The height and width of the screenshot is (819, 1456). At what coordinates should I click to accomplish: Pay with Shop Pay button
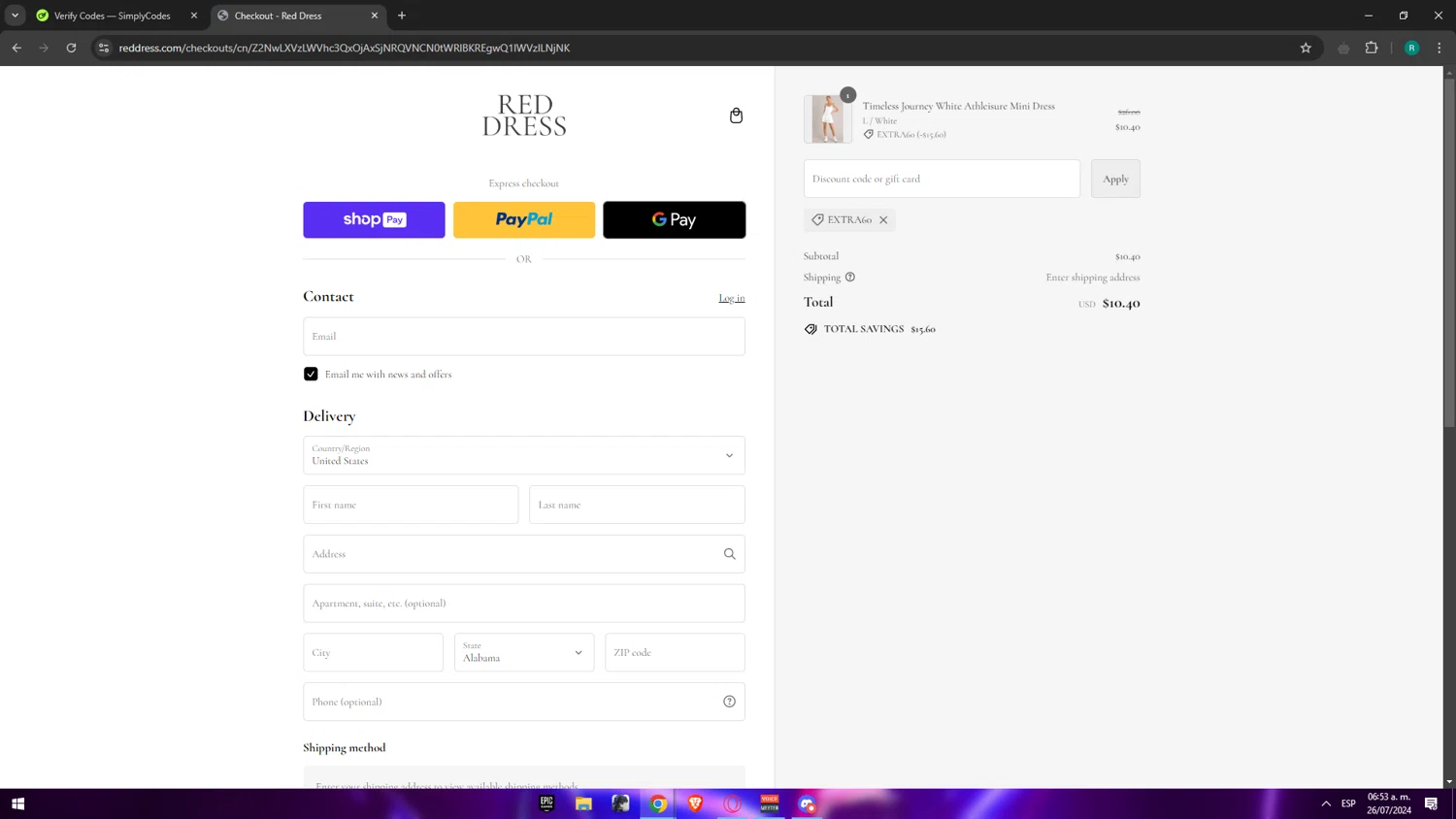pyautogui.click(x=374, y=220)
